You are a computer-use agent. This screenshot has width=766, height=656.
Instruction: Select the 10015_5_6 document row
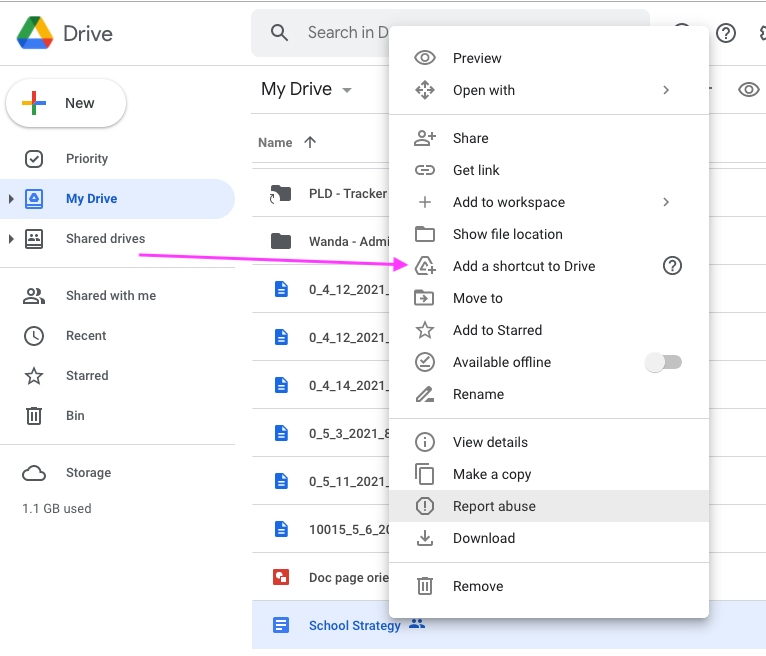click(x=320, y=529)
